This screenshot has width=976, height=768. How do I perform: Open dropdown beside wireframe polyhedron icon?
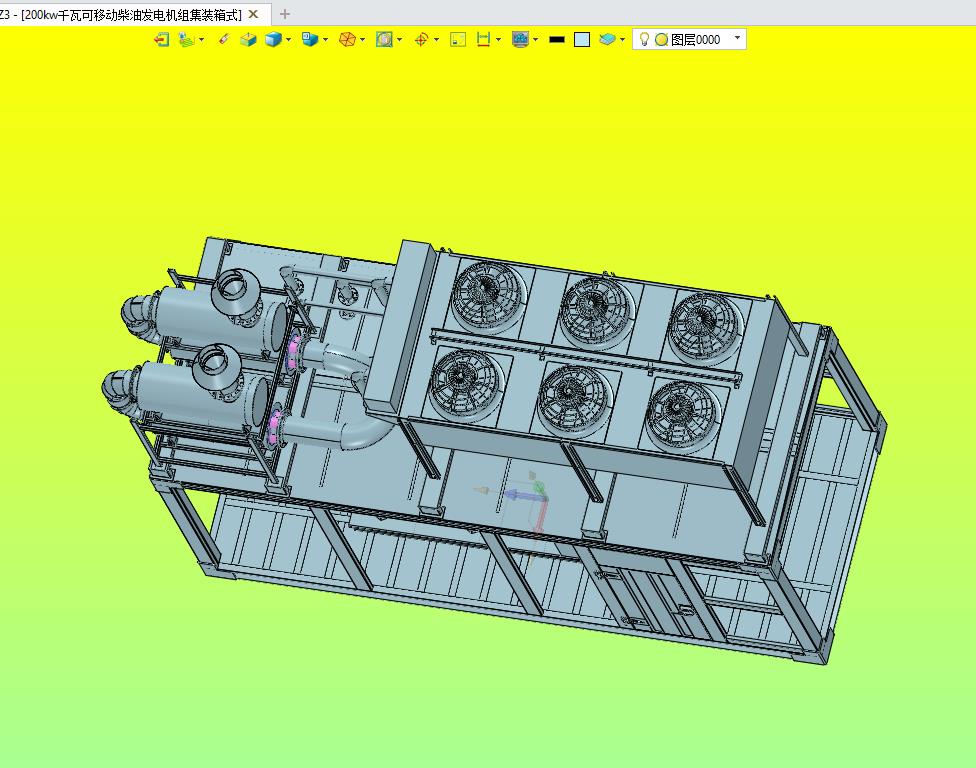tap(362, 40)
